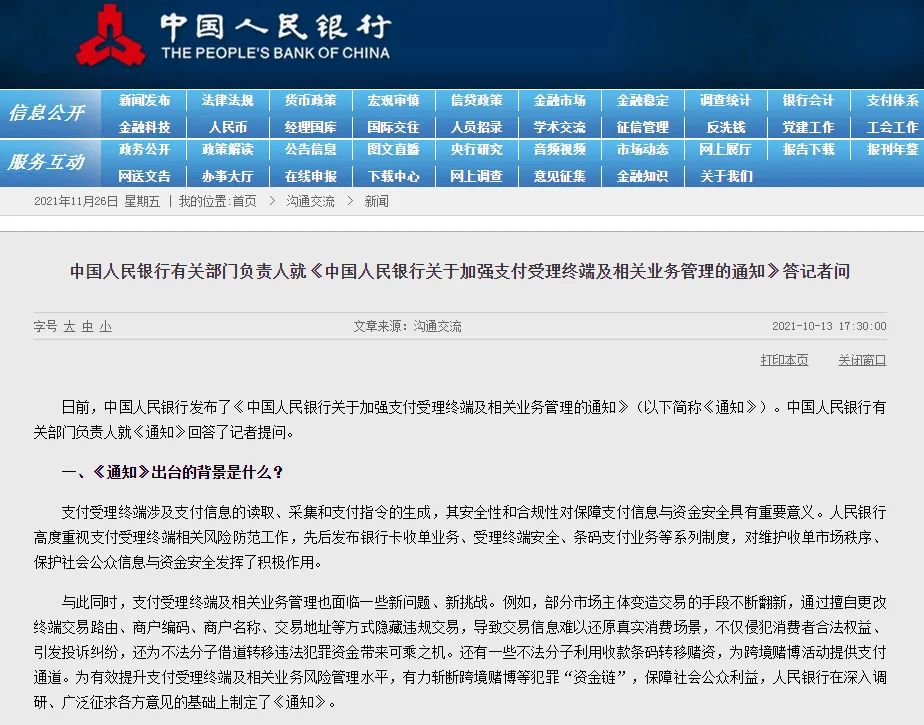The width and height of the screenshot is (924, 725).
Task: Open 公告信息 navigation link
Action: (311, 150)
